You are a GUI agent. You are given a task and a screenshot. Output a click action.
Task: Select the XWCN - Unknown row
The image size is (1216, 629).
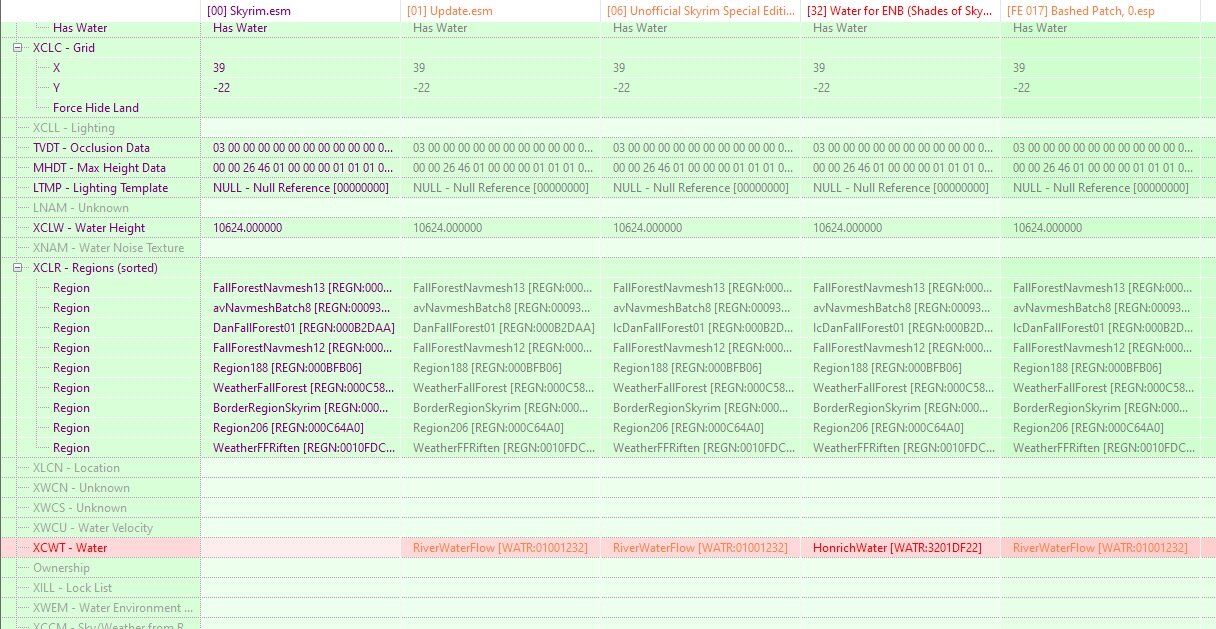point(81,488)
